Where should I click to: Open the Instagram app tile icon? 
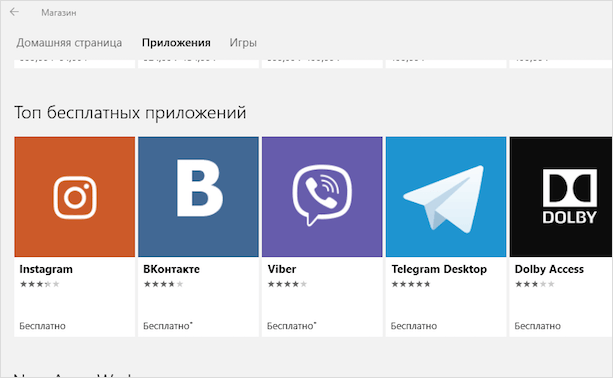click(75, 197)
